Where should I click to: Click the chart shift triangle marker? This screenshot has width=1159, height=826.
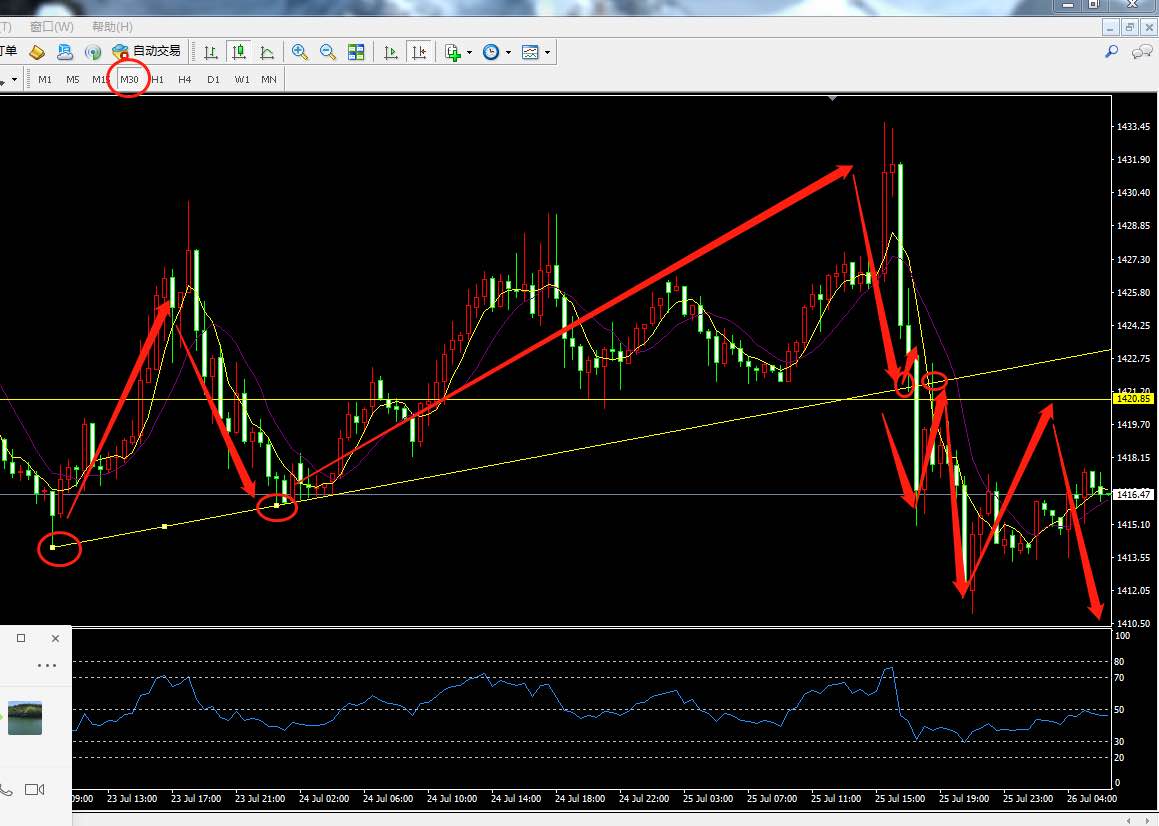833,98
